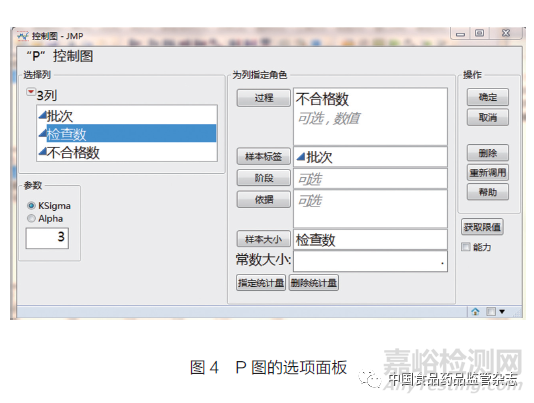This screenshot has width=534, height=403.
Task: Open help with the 帮助 button
Action: [488, 192]
